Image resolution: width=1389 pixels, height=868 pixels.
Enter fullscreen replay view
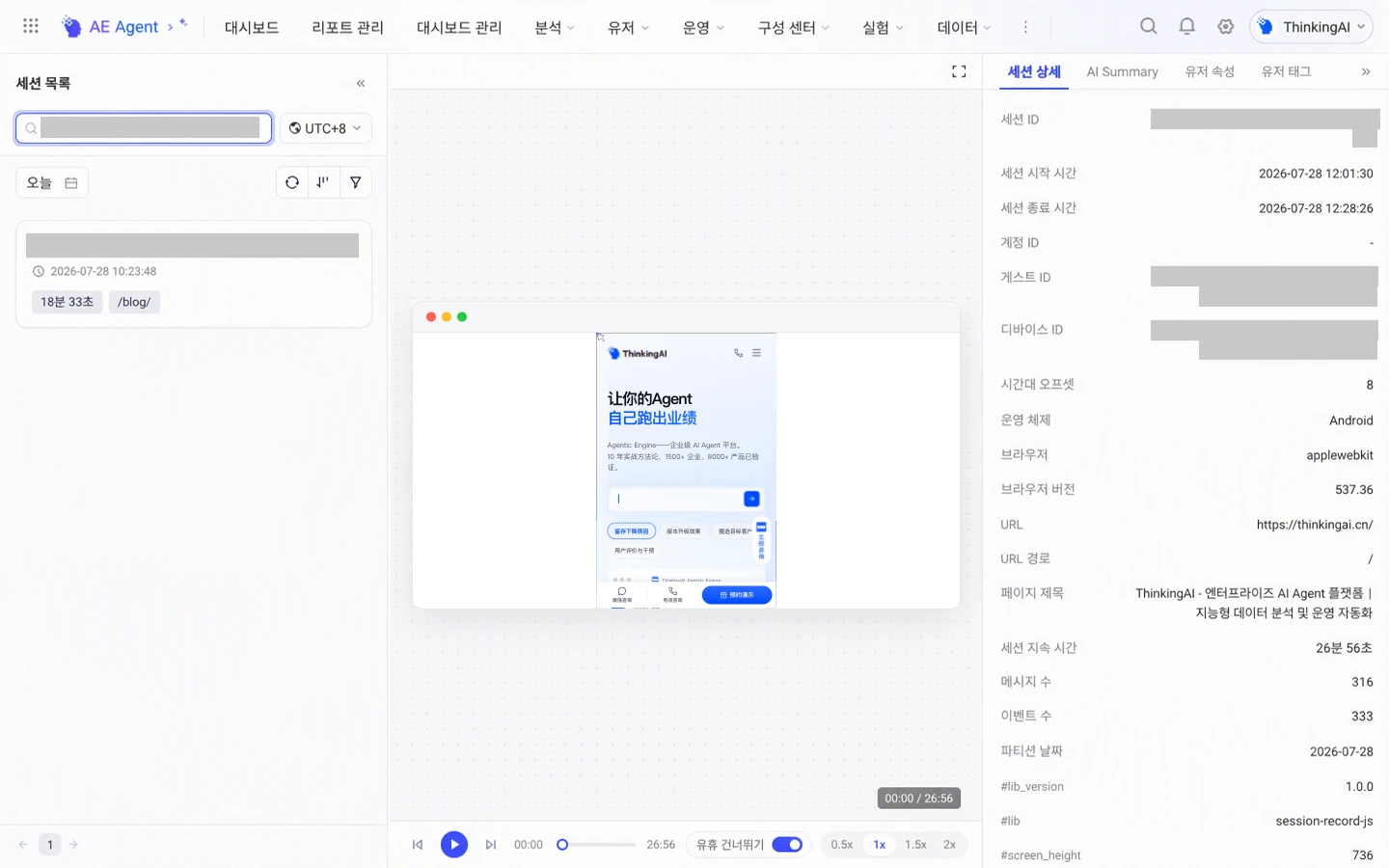pos(959,71)
